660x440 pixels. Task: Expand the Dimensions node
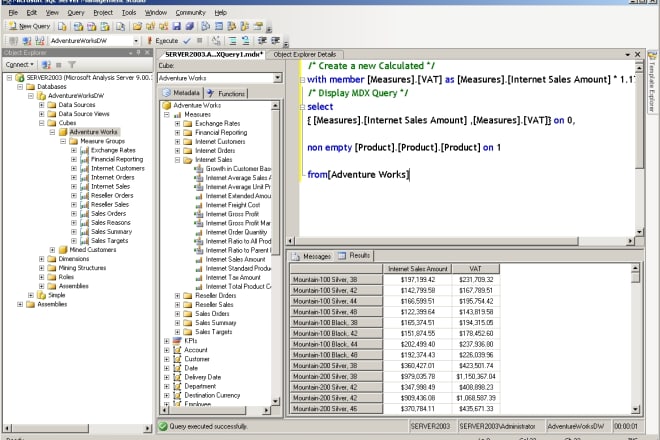point(42,259)
